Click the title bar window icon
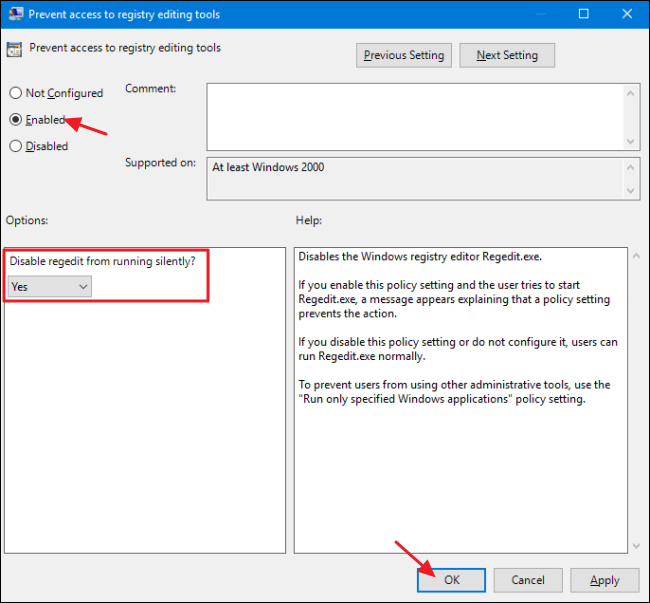This screenshot has height=603, width=650. click(16, 14)
